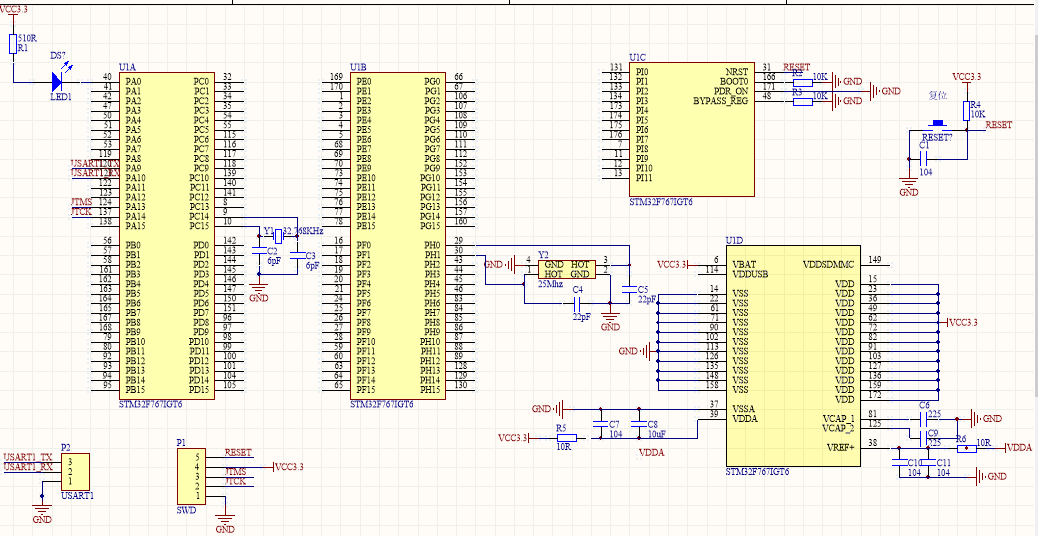Click the GND symbol below P1 SWD
The image size is (1038, 536).
[x=225, y=525]
